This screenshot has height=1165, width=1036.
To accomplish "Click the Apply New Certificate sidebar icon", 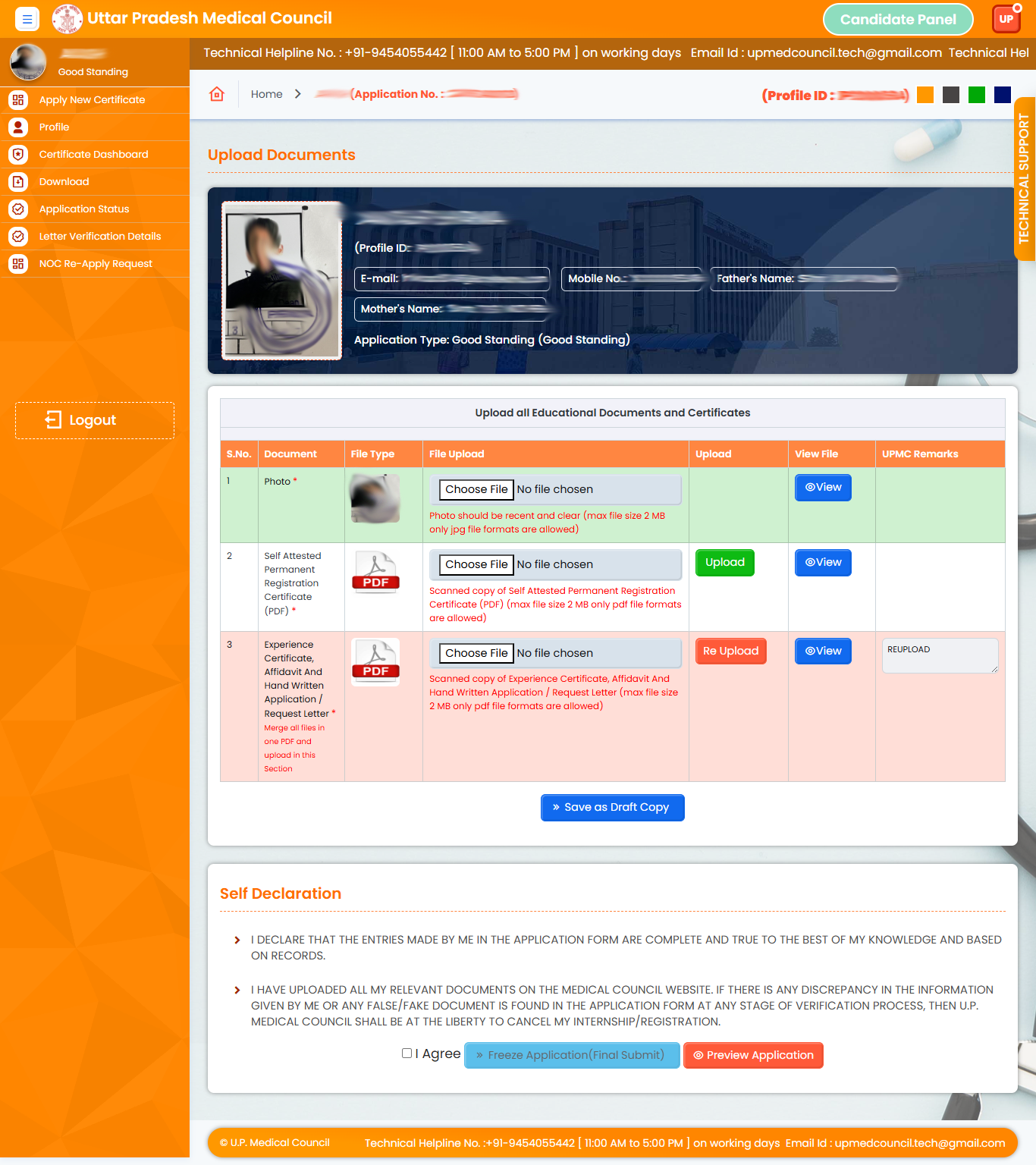I will pos(18,100).
